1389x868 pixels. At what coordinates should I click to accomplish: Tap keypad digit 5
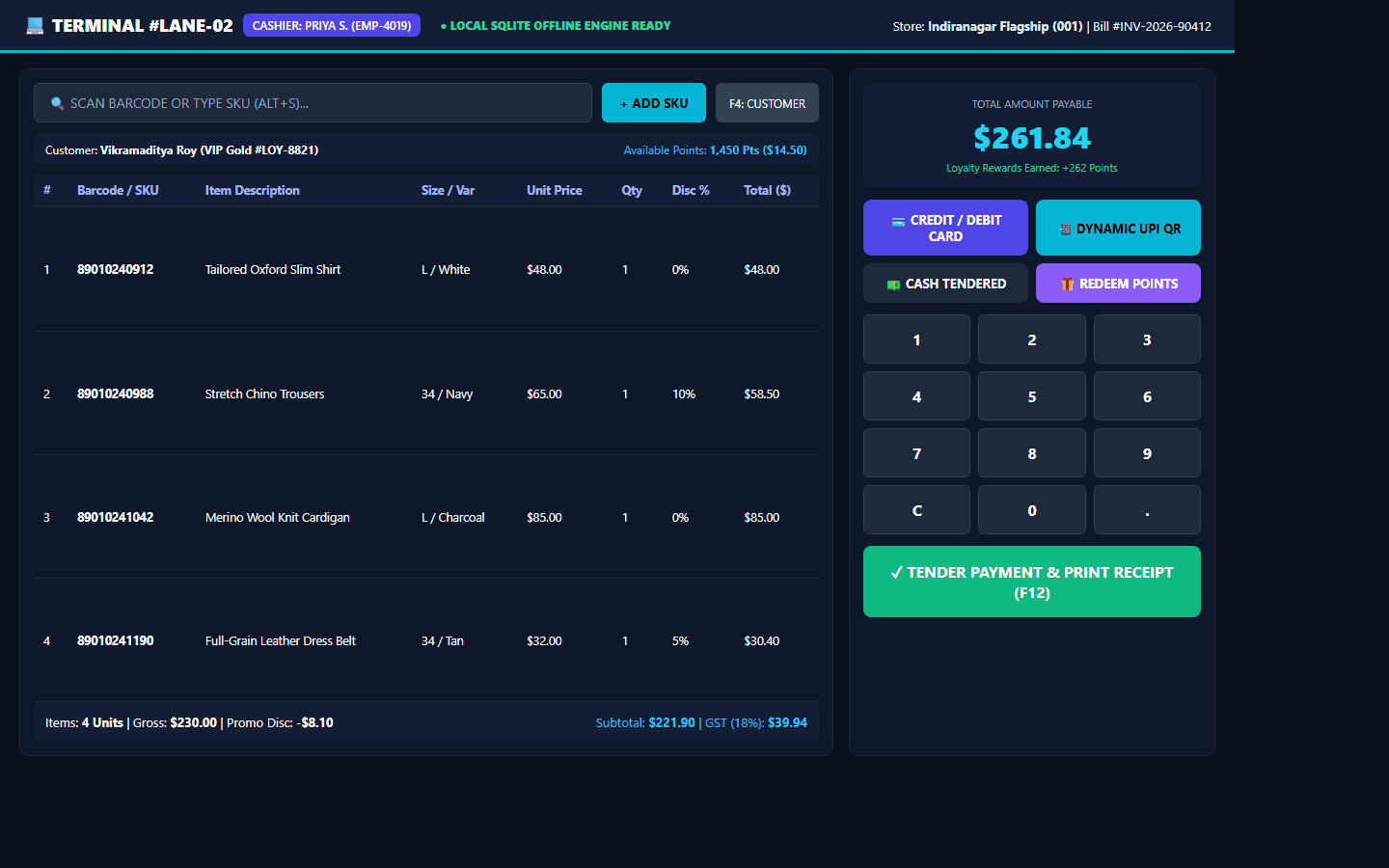(1032, 396)
